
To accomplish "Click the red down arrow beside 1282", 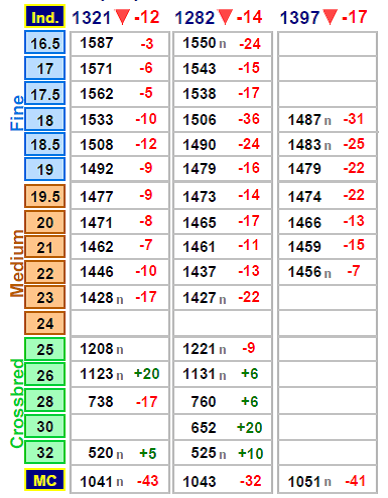I will point(225,17).
